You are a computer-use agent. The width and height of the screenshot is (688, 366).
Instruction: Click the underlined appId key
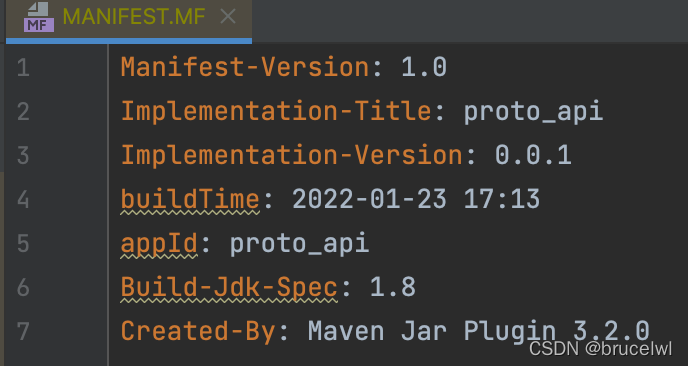click(159, 244)
